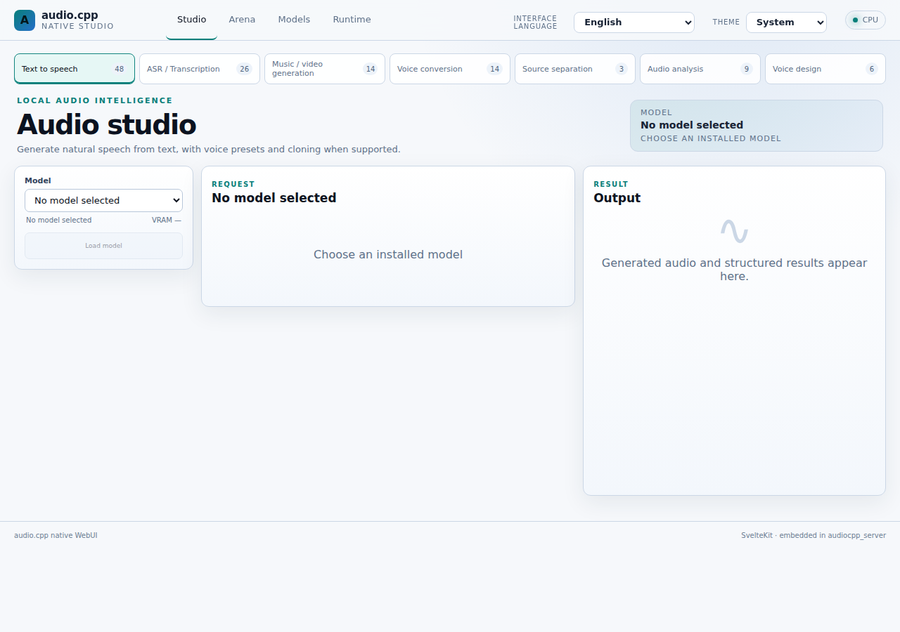Click the audio.cpp logo icon
This screenshot has width=900, height=632.
pos(24,20)
